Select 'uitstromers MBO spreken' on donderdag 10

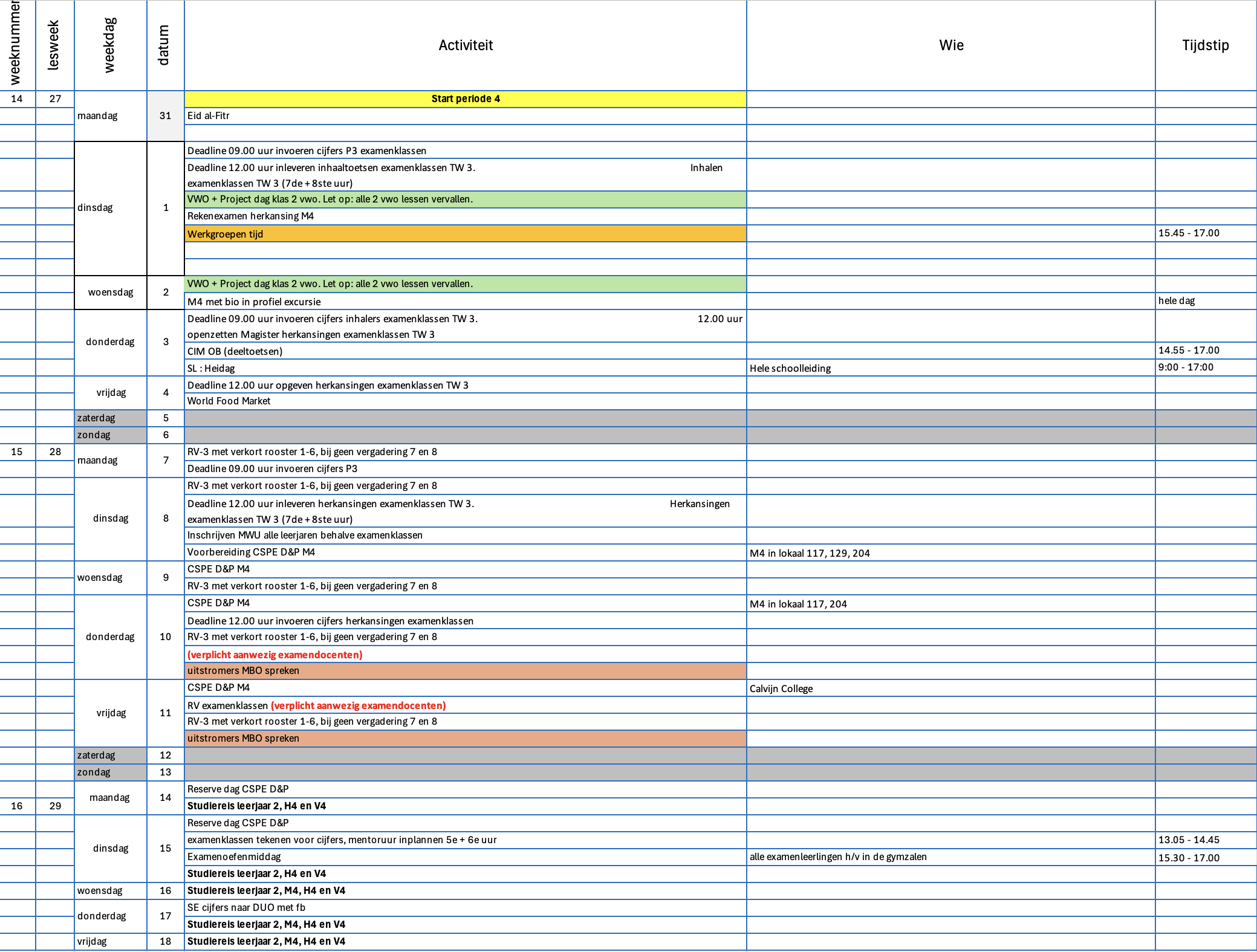pyautogui.click(x=466, y=671)
